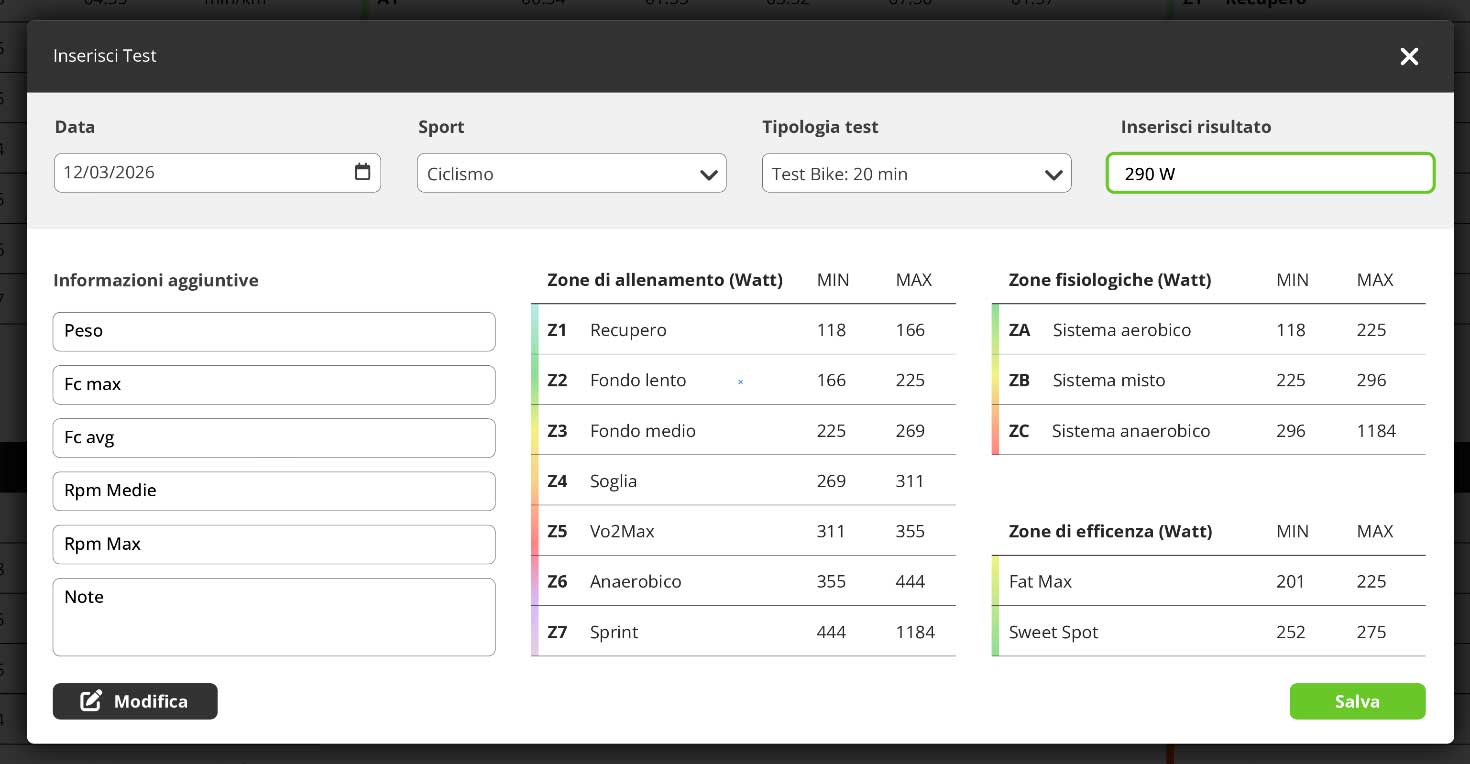The height and width of the screenshot is (764, 1470).
Task: Select the ZB Sistema misto row
Action: tap(1208, 380)
